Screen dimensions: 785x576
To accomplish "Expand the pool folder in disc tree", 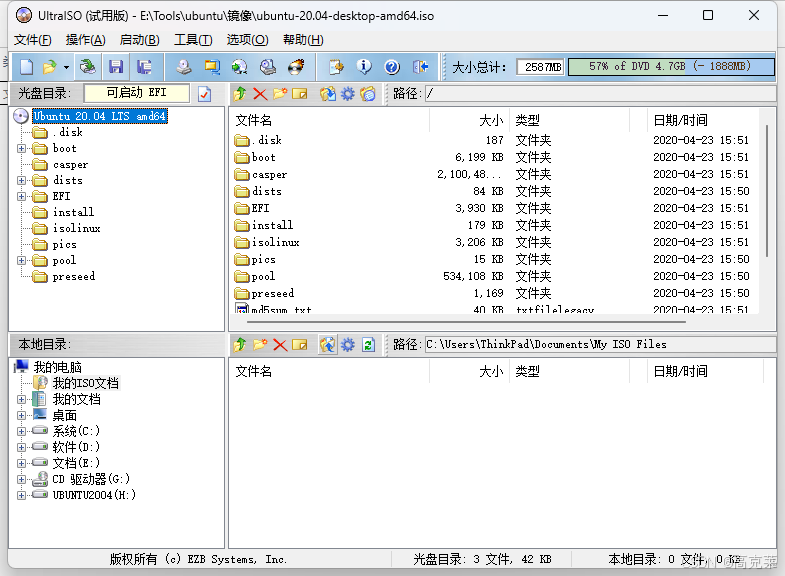I will (21, 260).
